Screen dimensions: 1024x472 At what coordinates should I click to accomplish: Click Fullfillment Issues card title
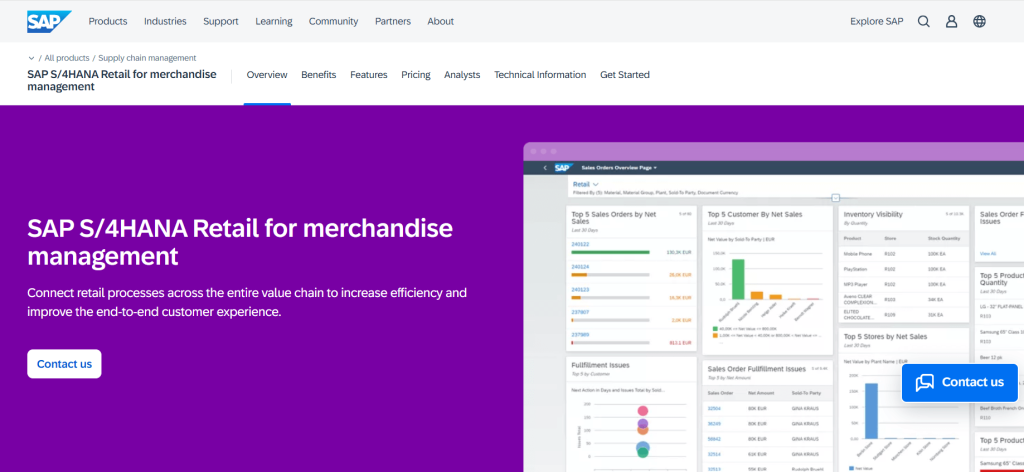(x=600, y=366)
